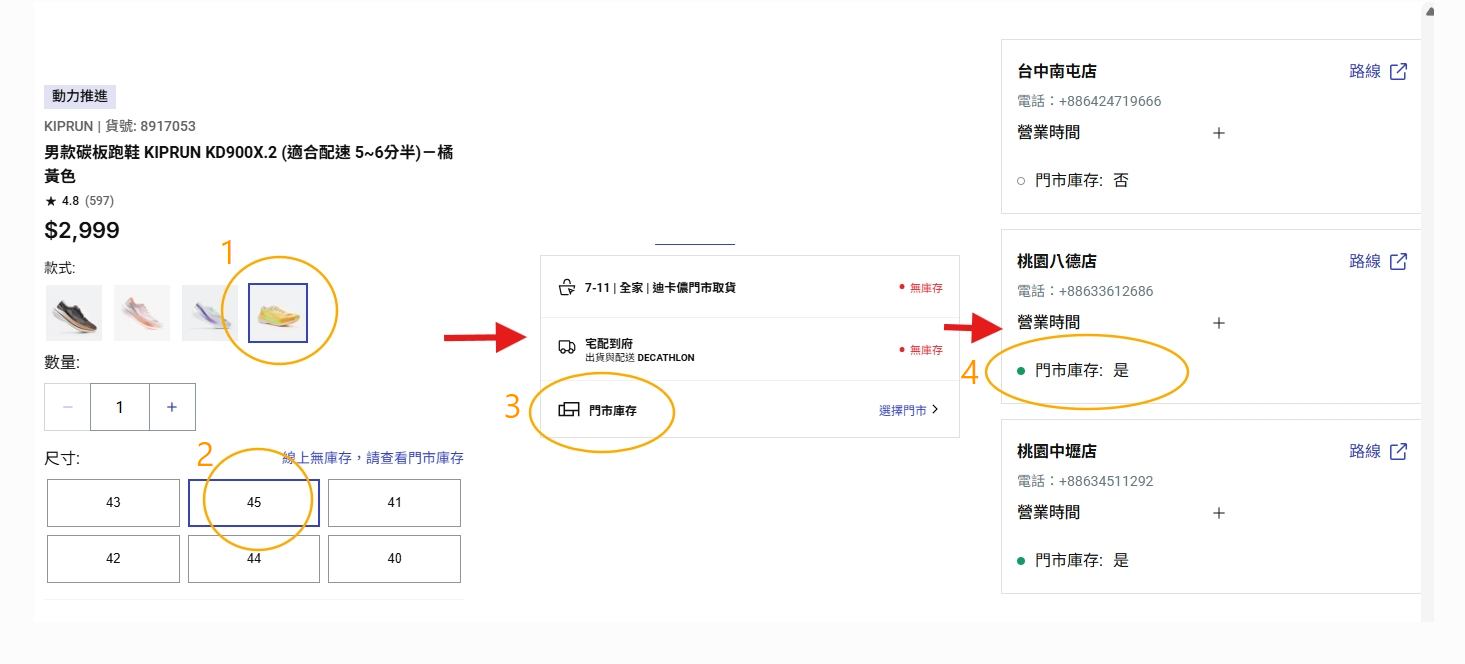Image resolution: width=1465 pixels, height=664 pixels.
Task: Open the 線上無庫存，請查看門市庫存 link
Action: (373, 458)
